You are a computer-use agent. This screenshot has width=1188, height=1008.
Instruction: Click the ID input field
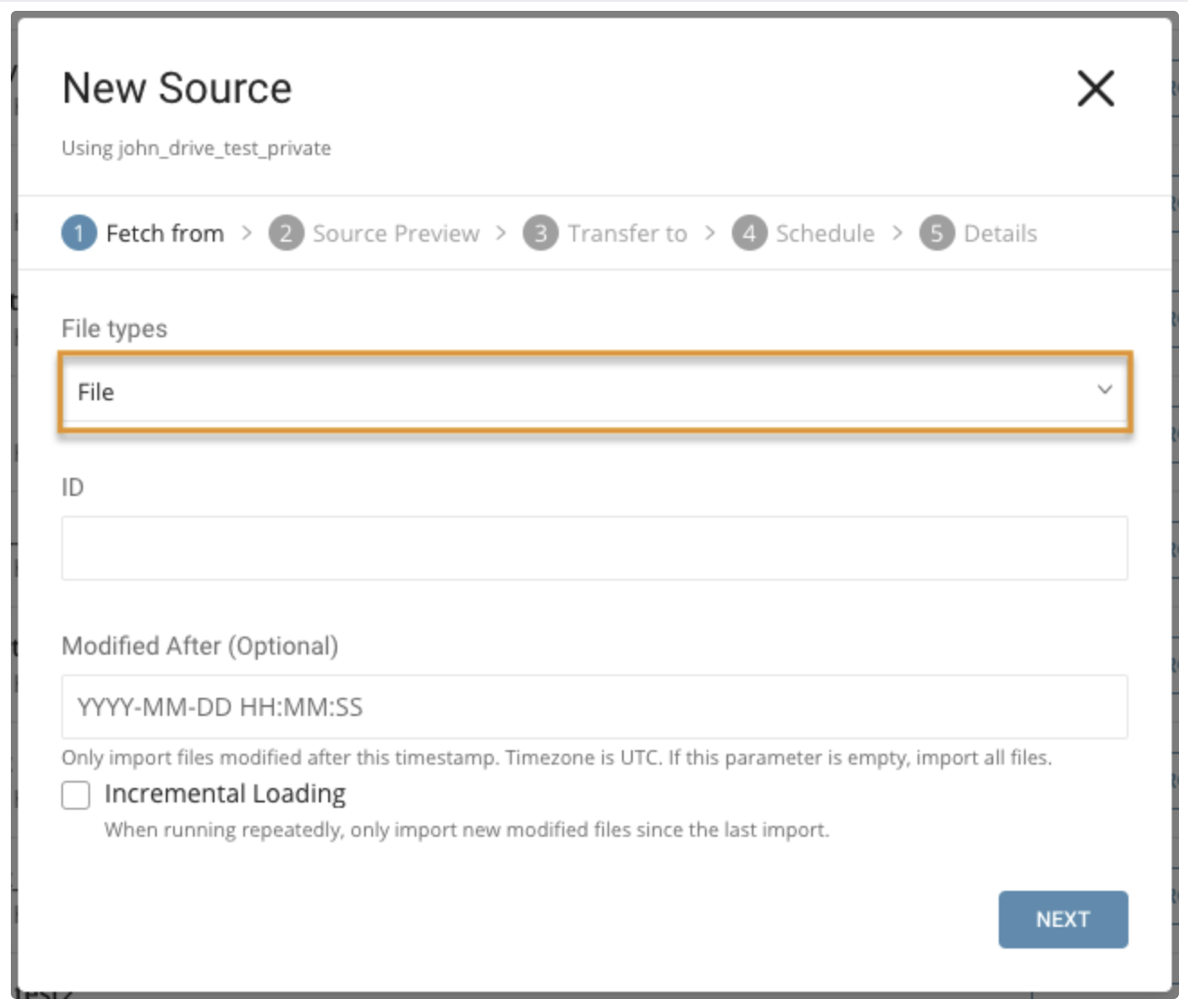594,548
